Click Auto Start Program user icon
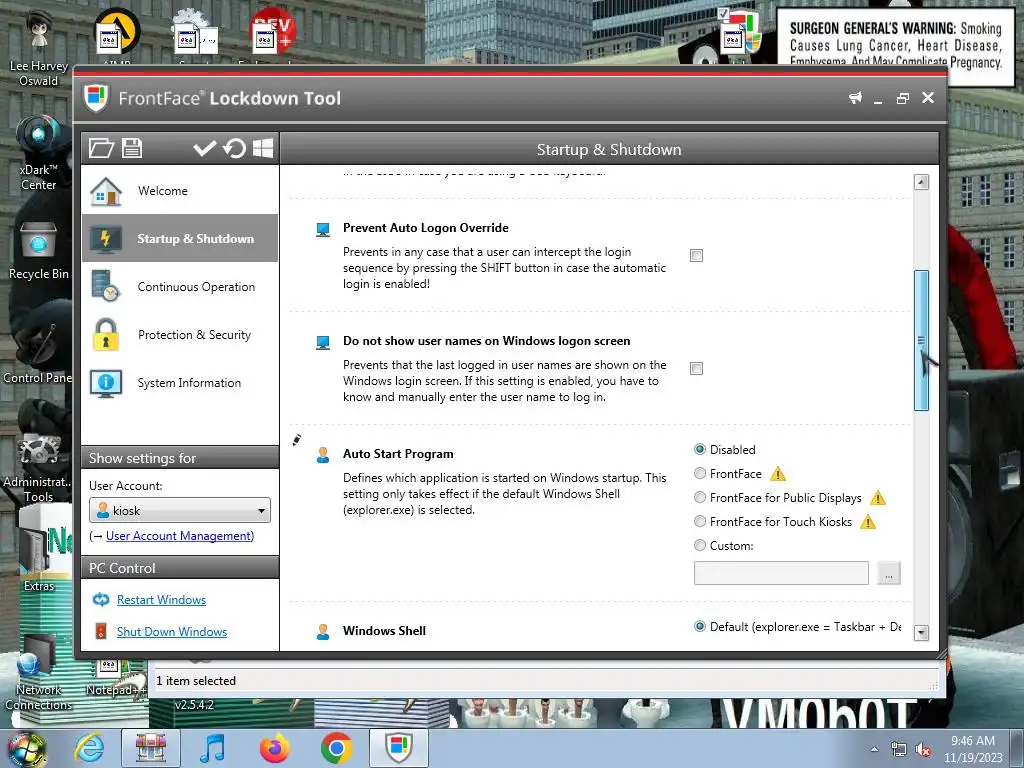This screenshot has width=1024, height=768. click(x=323, y=455)
